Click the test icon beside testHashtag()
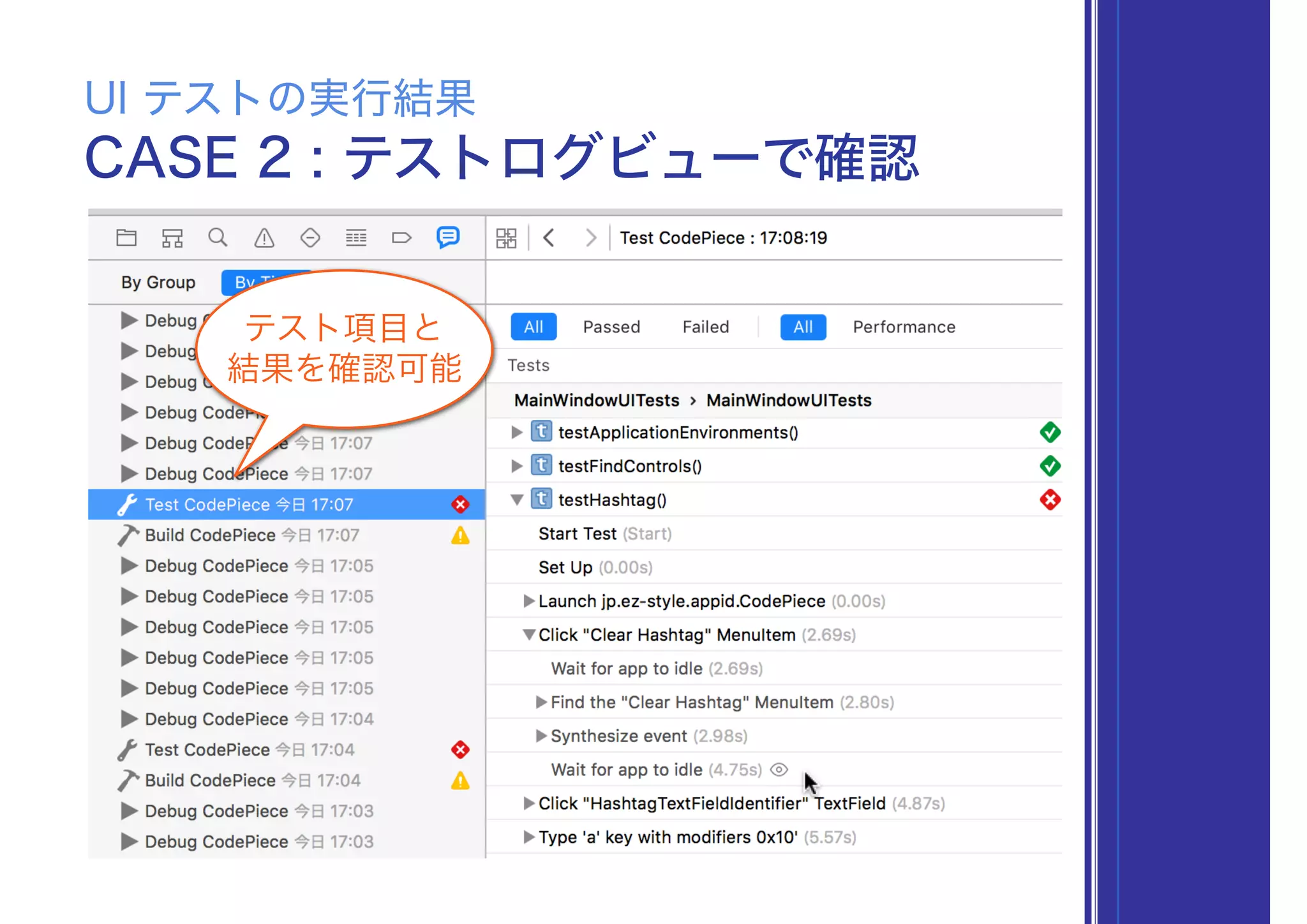Screen dimensions: 1307x924 (x=541, y=499)
